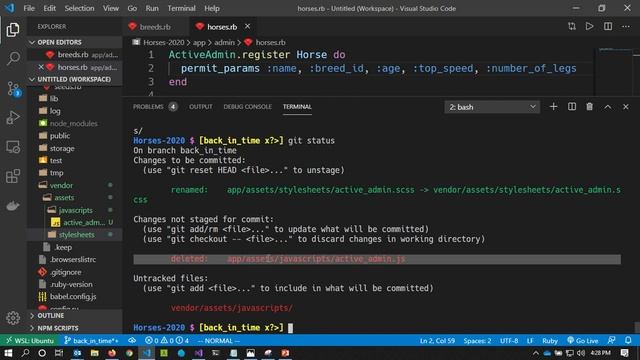Viewport: 640px width, 360px height.
Task: Expand the NPM Scripts section
Action: tap(75, 328)
